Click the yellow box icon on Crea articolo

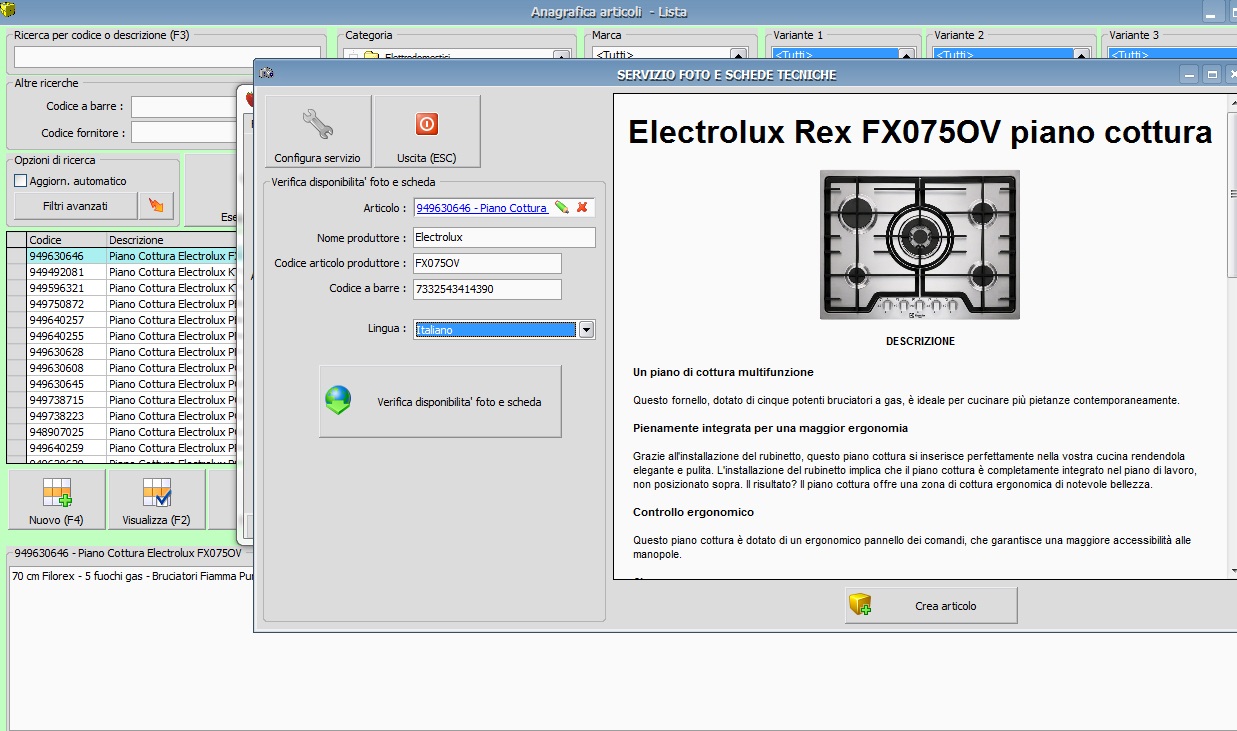pos(860,604)
